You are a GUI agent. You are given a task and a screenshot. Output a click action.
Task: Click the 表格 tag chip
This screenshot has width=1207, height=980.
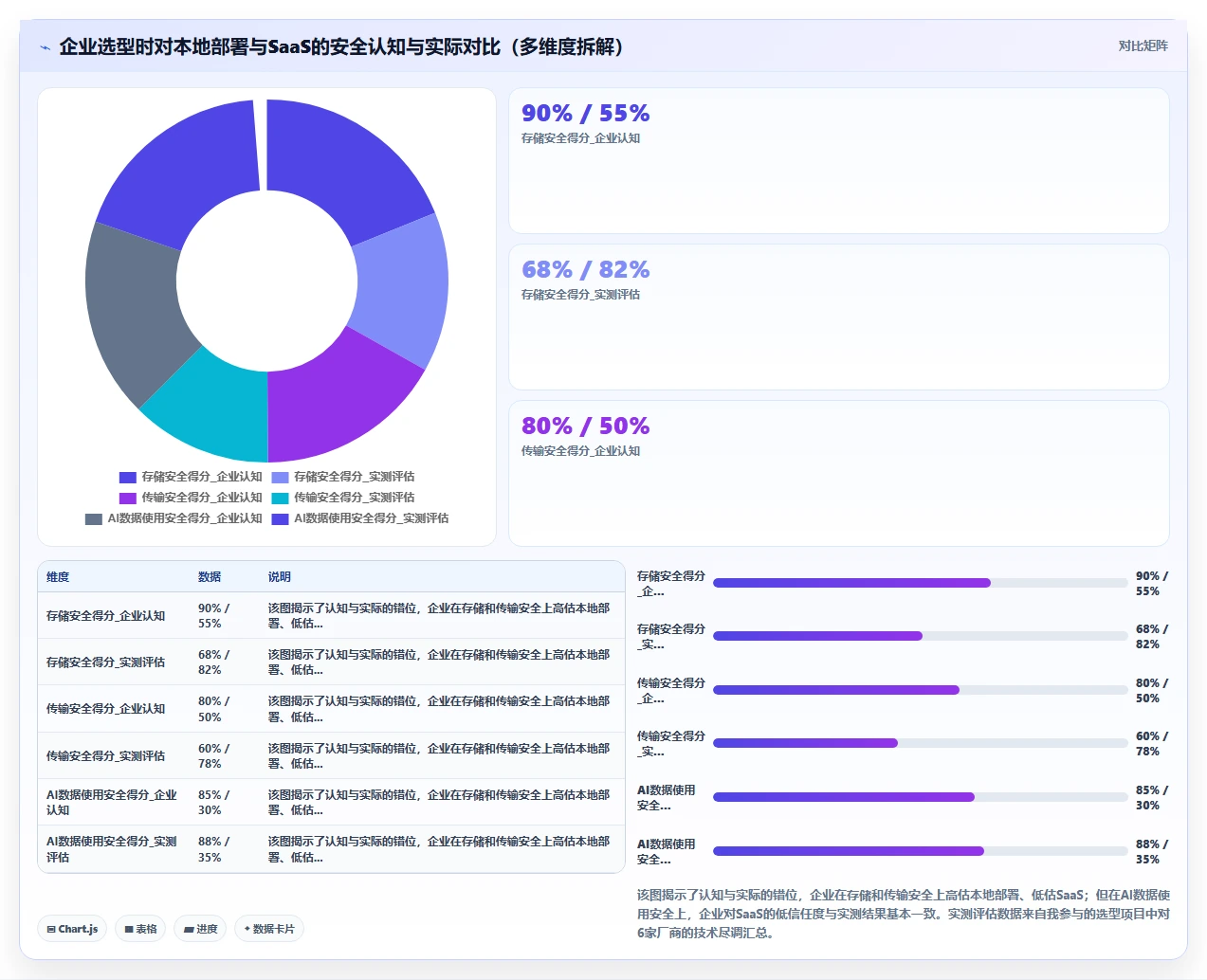coord(140,929)
